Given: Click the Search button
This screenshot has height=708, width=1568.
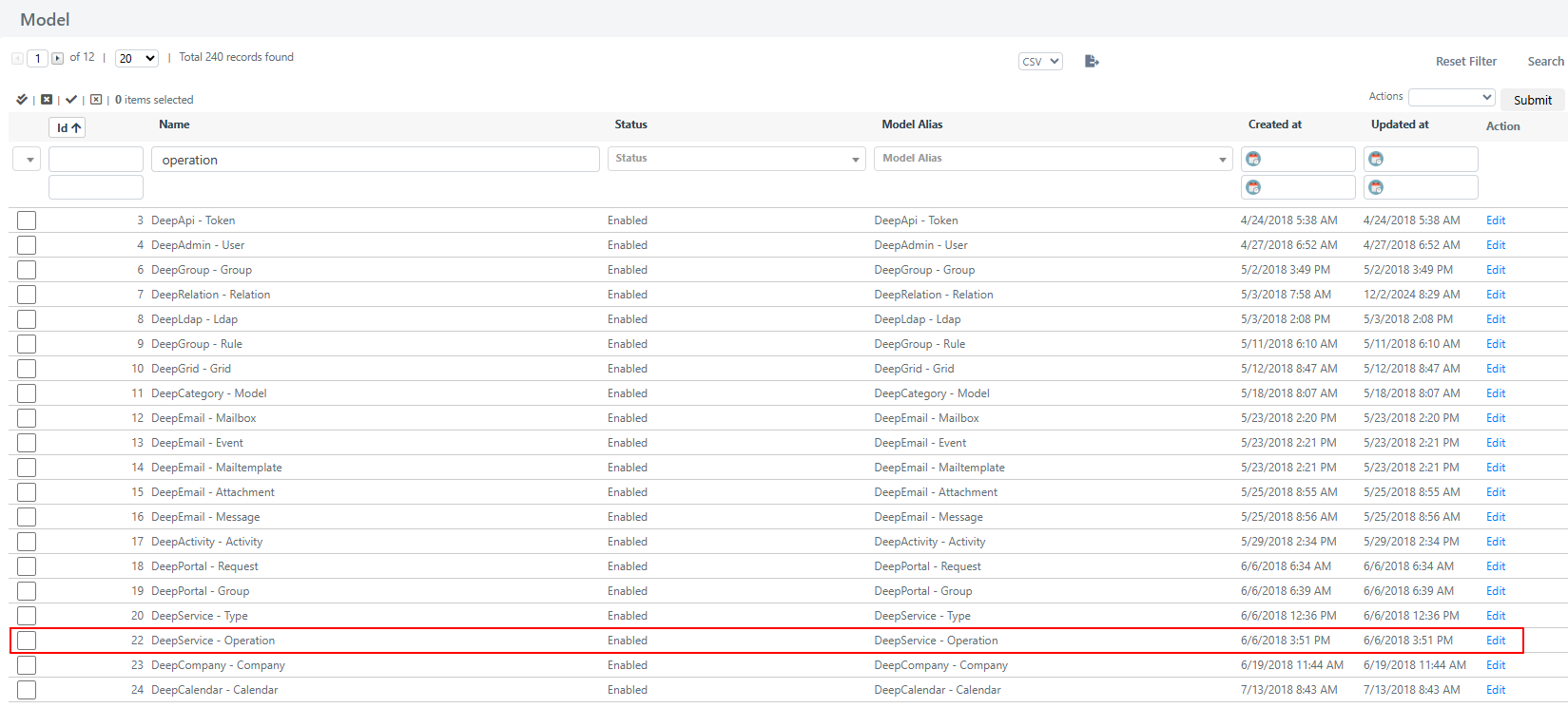Looking at the screenshot, I should point(1545,61).
